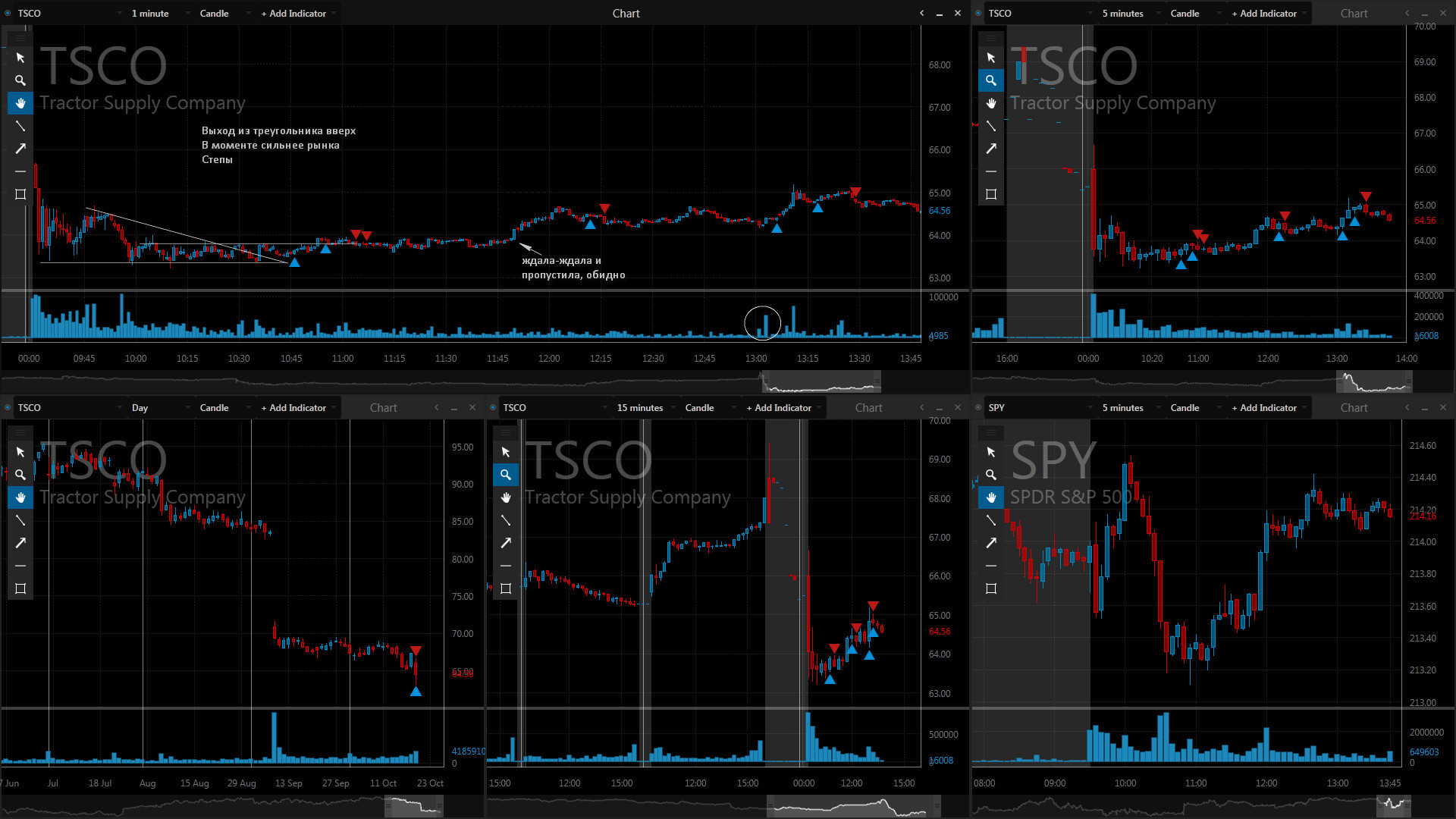Click the Chart tab of TSCO Day panel
This screenshot has height=819, width=1456.
pyautogui.click(x=383, y=407)
